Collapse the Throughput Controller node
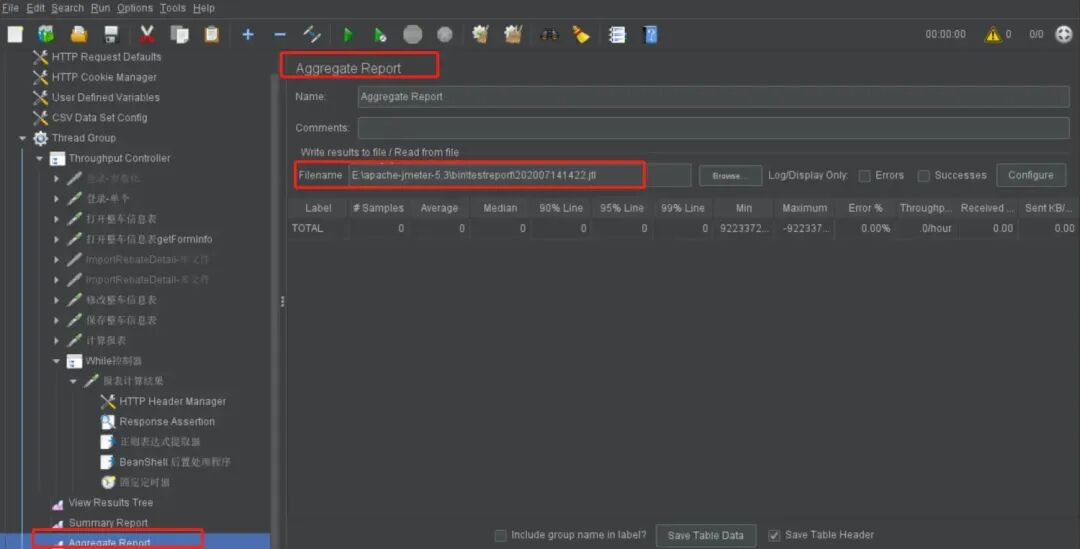 click(39, 158)
